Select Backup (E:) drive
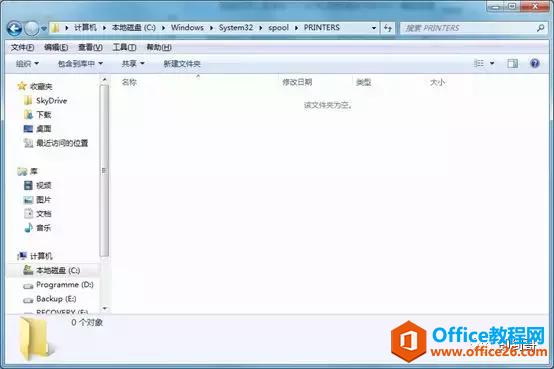Viewport: 554px width, 369px height. [56, 299]
